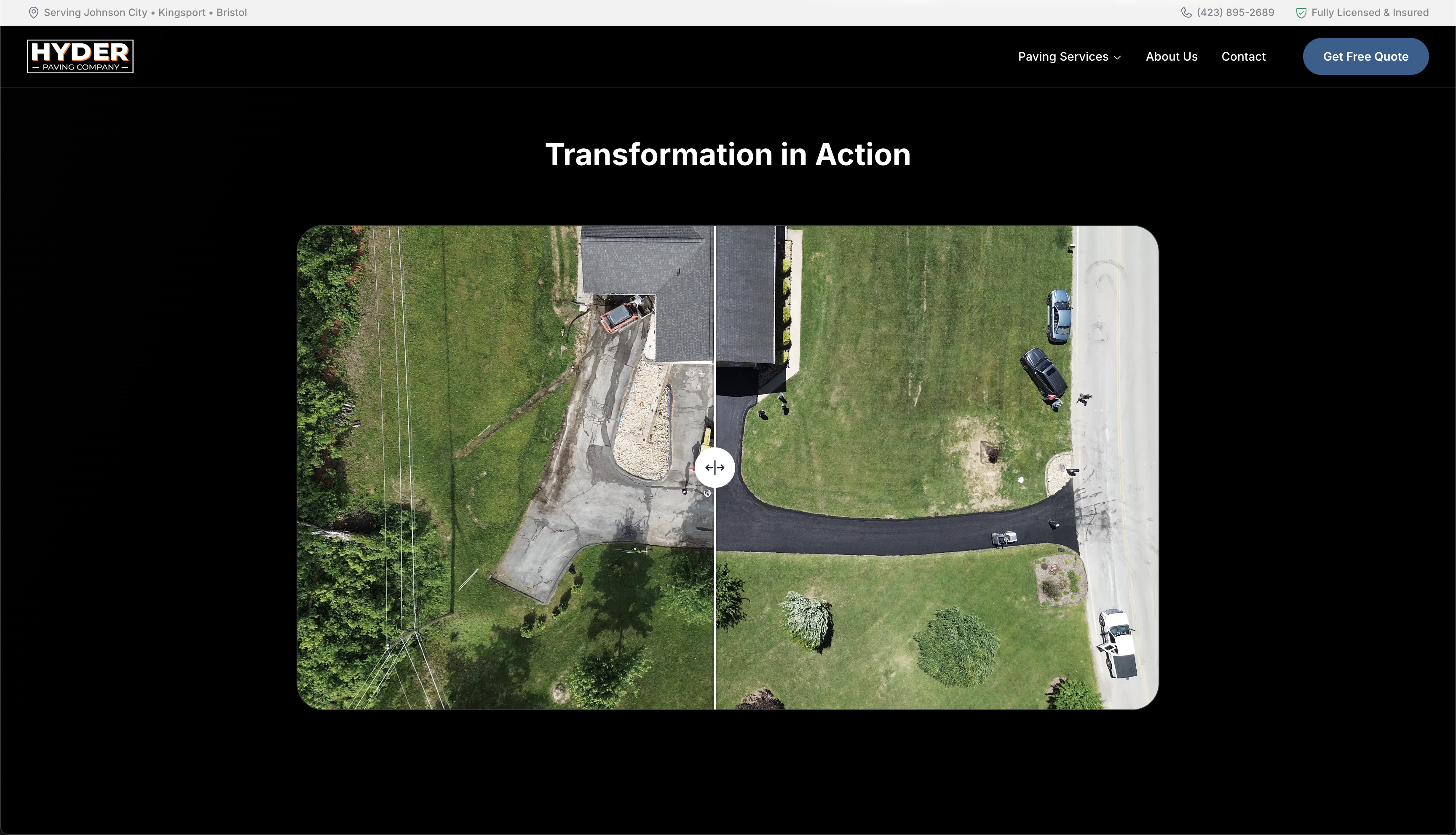The width and height of the screenshot is (1456, 835).
Task: Click the Fully Licensed & Insured label
Action: click(x=1369, y=13)
